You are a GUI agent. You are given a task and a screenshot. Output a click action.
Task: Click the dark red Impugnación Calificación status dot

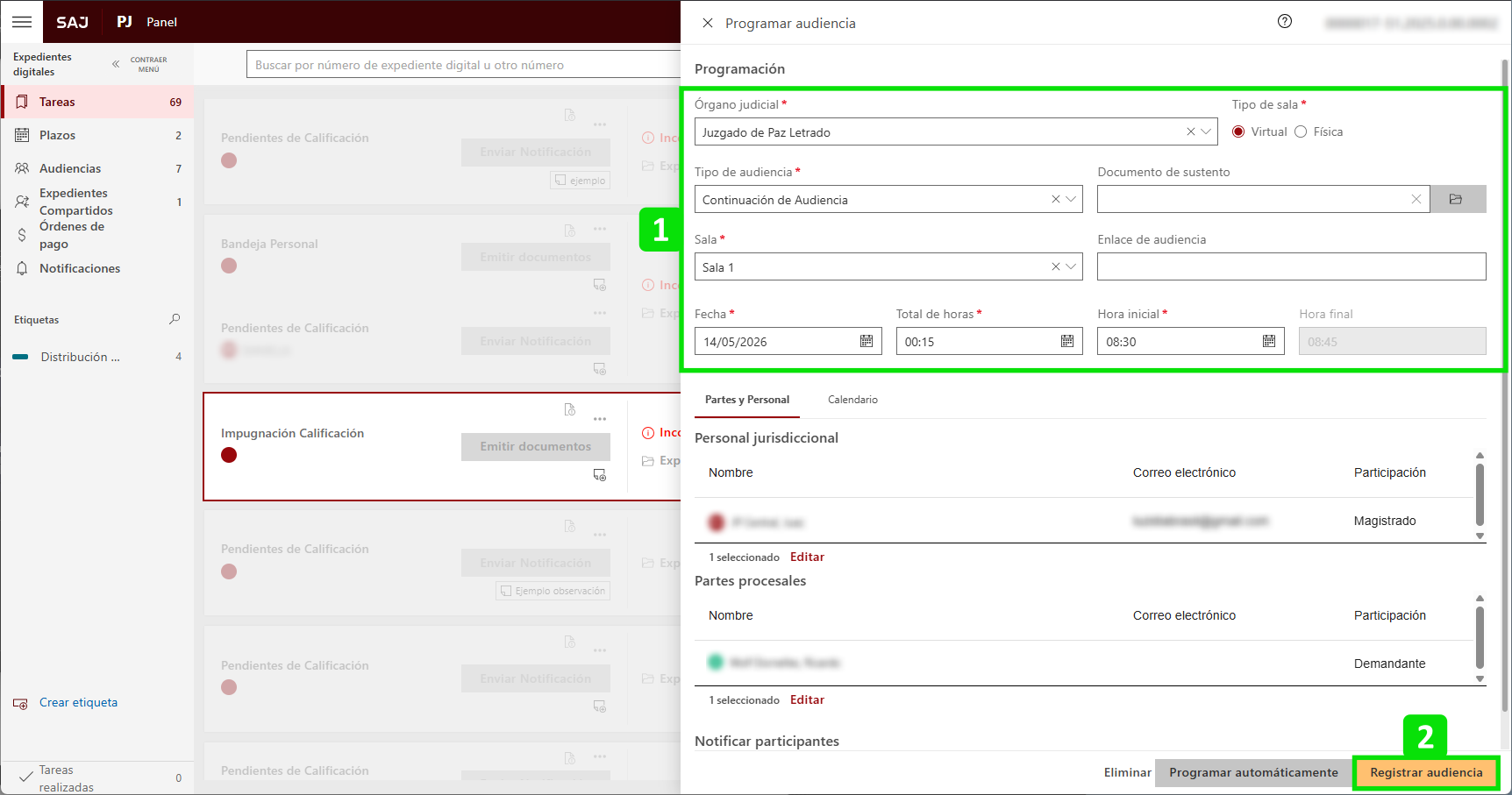click(x=229, y=455)
